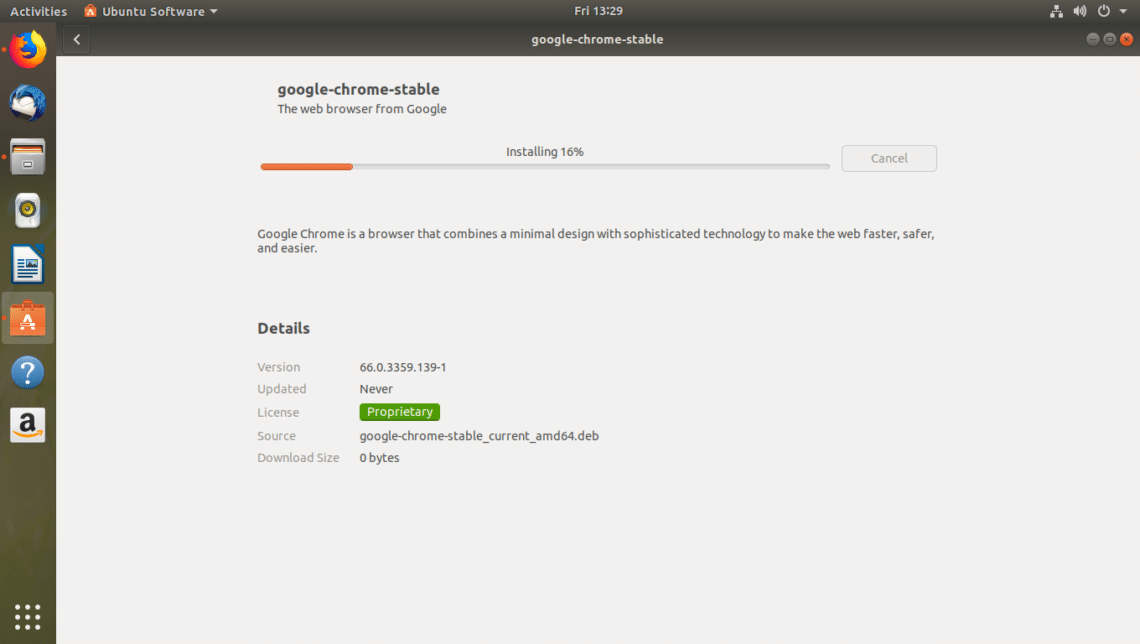This screenshot has height=644, width=1140.
Task: Close the Ubuntu Software window
Action: click(1126, 39)
